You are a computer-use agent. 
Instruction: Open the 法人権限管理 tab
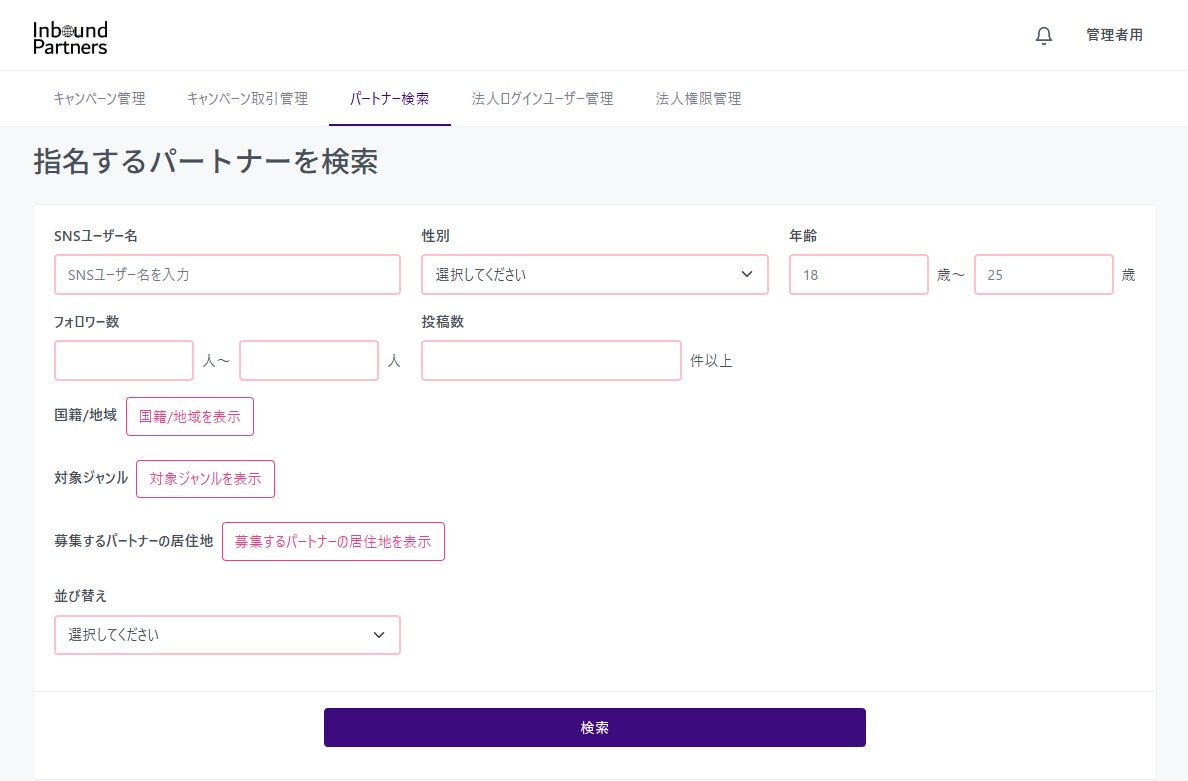point(698,99)
